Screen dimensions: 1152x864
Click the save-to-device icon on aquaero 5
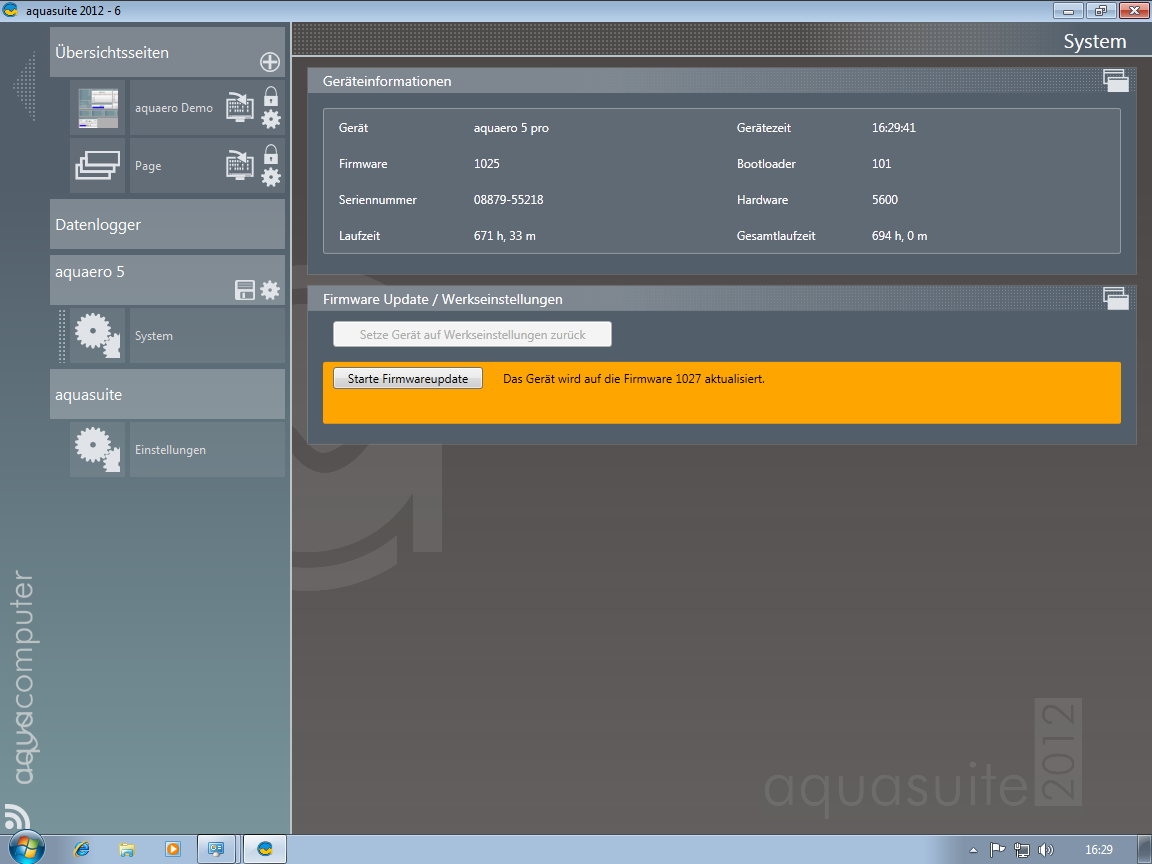coord(245,290)
